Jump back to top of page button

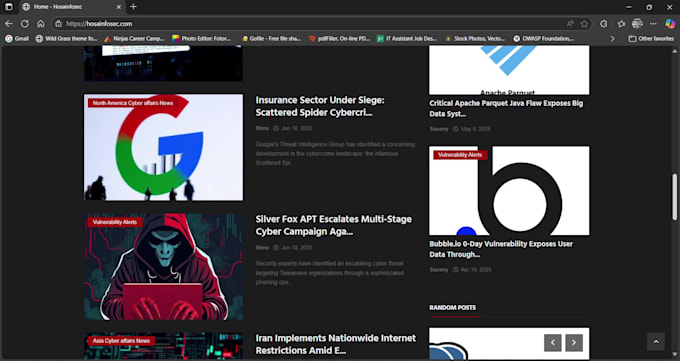(x=656, y=342)
